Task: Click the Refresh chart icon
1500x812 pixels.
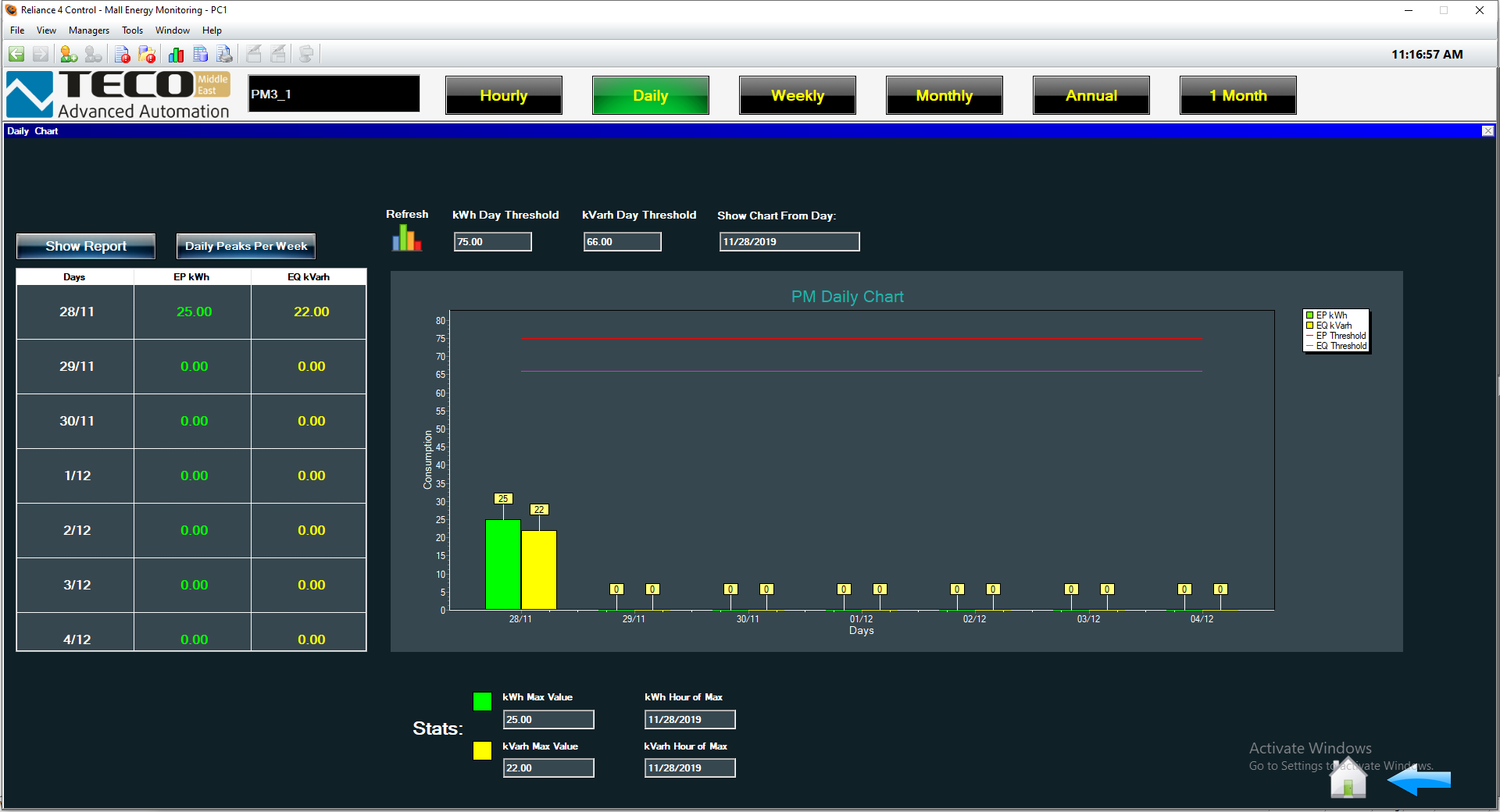Action: pos(406,238)
